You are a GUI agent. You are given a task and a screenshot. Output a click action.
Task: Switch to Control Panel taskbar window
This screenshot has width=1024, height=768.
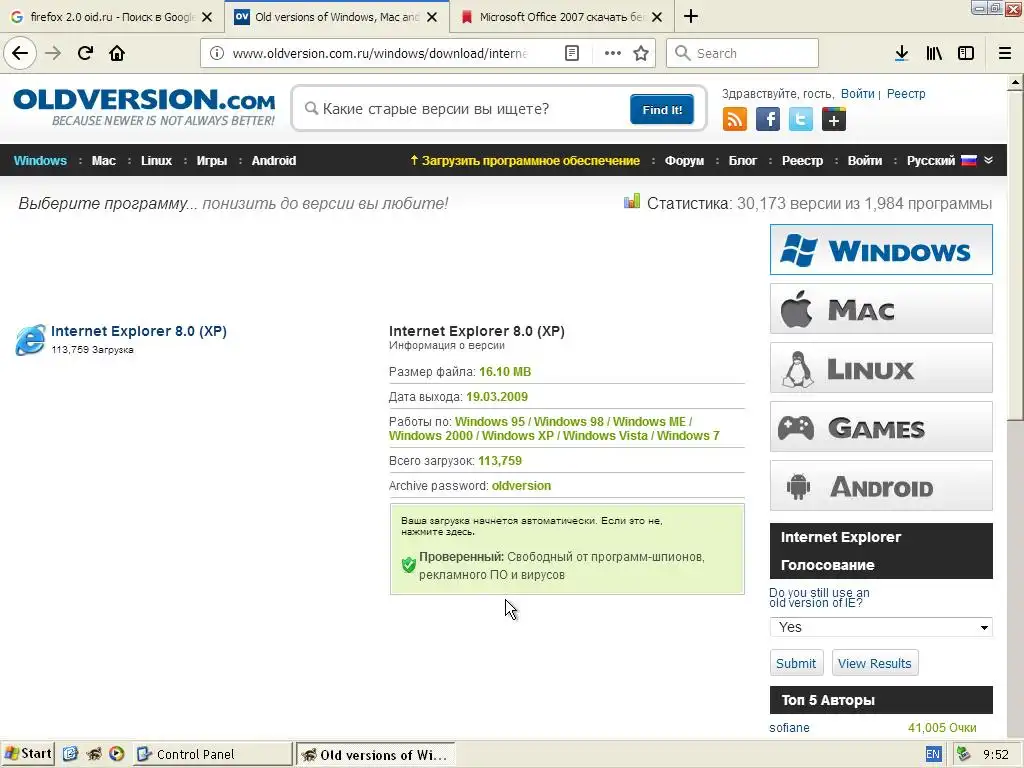(212, 754)
